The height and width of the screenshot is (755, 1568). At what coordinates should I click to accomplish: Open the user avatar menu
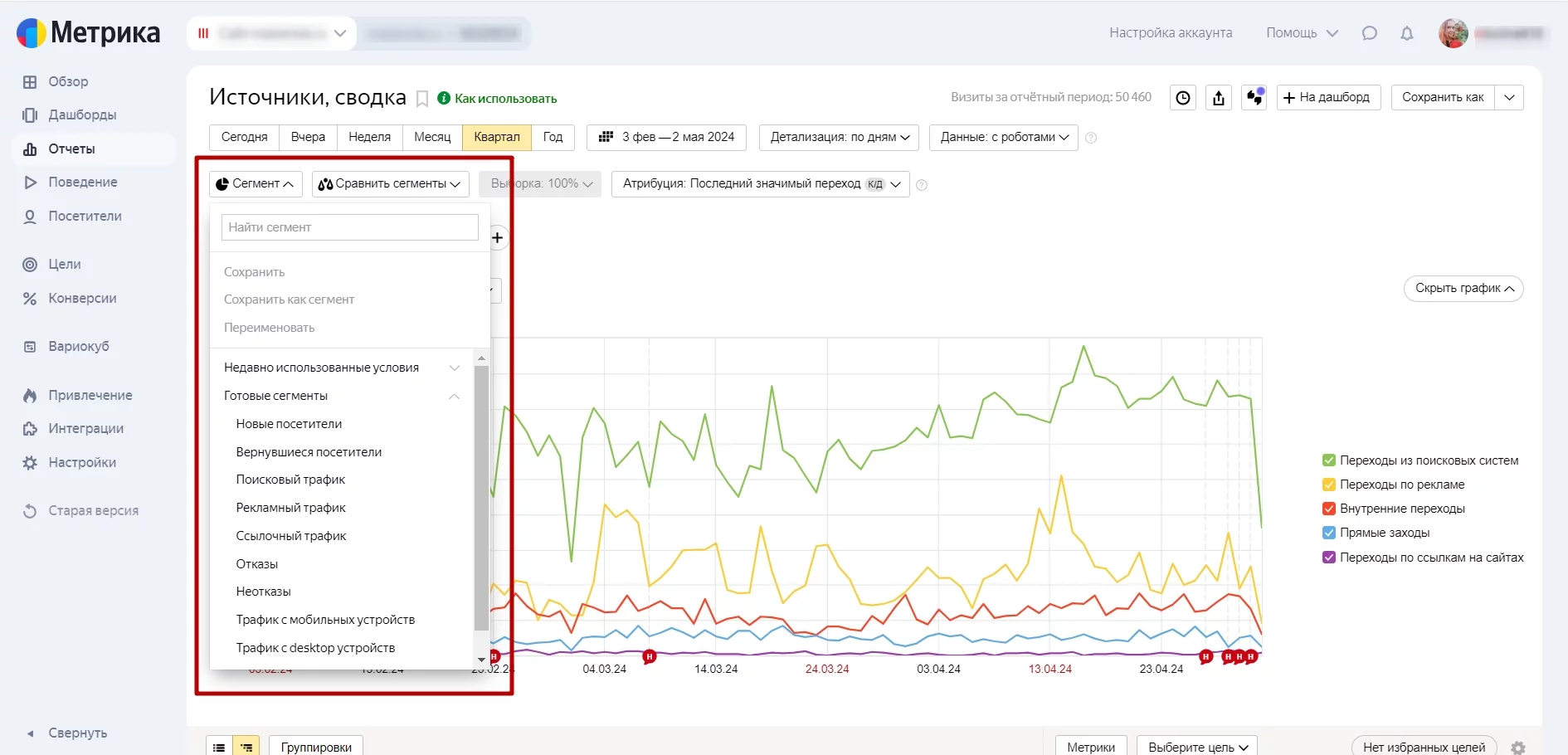(x=1453, y=33)
